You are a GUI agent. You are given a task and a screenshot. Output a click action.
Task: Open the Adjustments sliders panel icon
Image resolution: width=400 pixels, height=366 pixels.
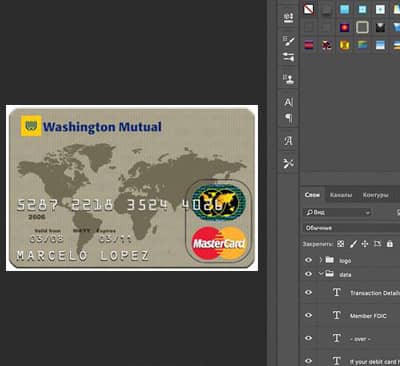coord(288,57)
